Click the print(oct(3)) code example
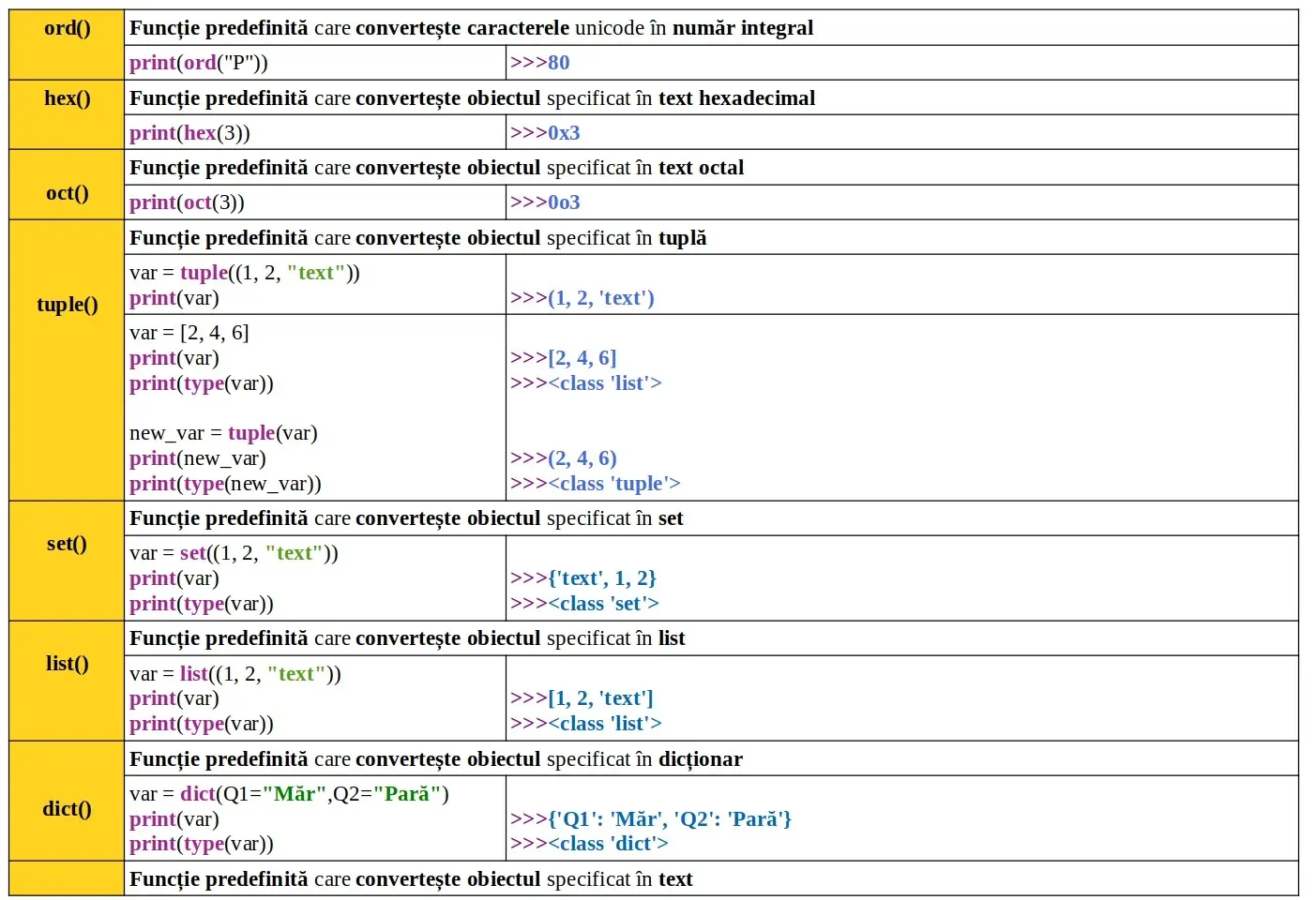The width and height of the screenshot is (1316, 900). [x=187, y=202]
